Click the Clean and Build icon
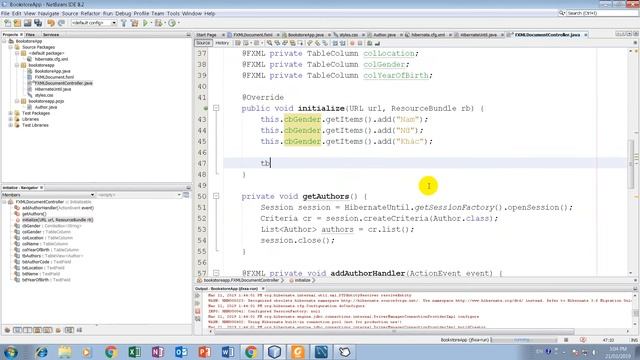 tap(134, 23)
